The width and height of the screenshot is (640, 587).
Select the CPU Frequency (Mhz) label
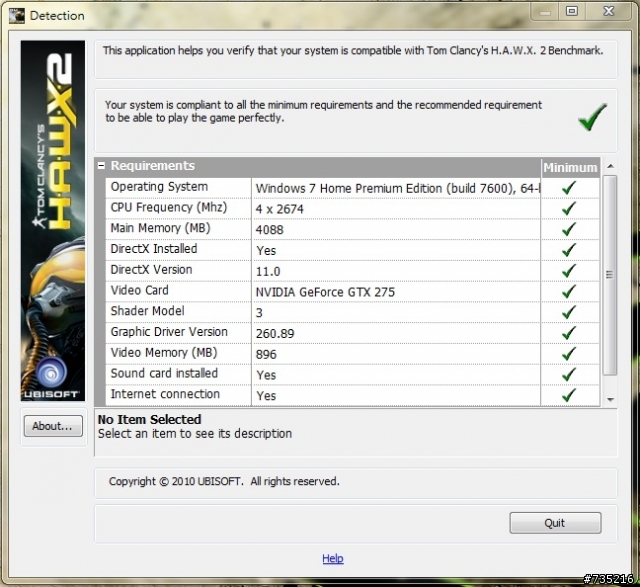[x=169, y=207]
